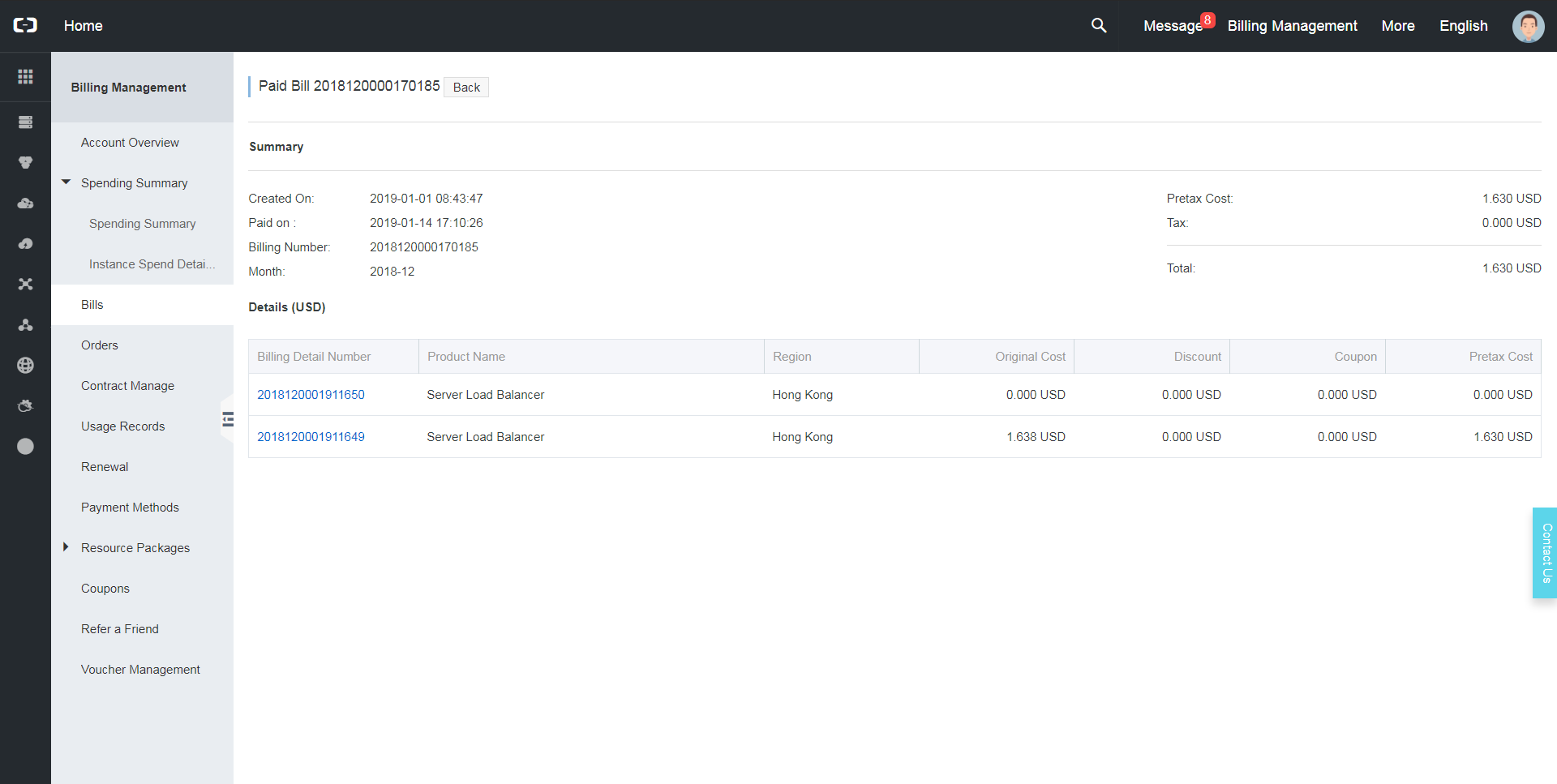
Task: Click the Summary section heading
Action: (277, 147)
